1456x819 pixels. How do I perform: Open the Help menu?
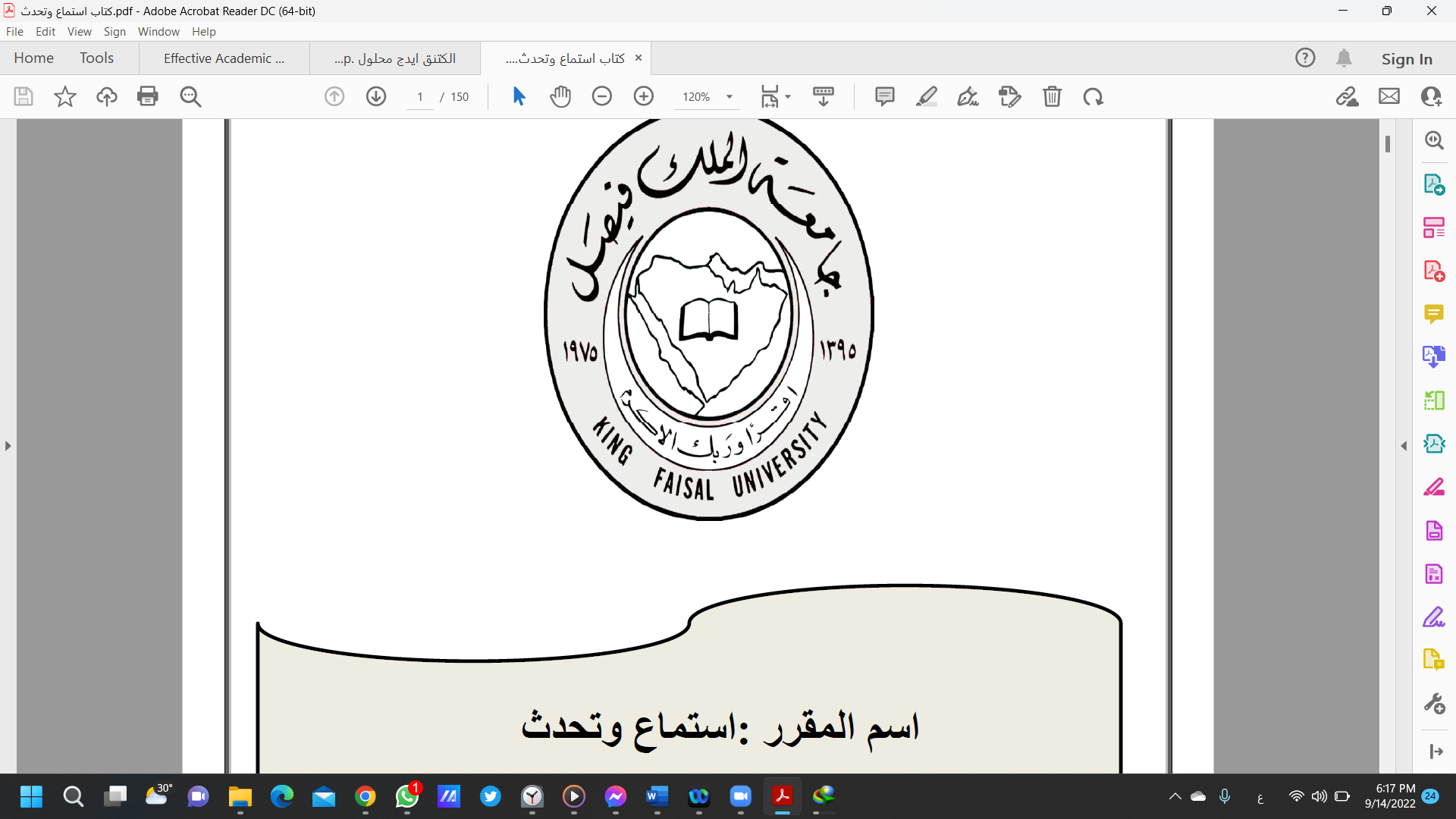tap(204, 31)
